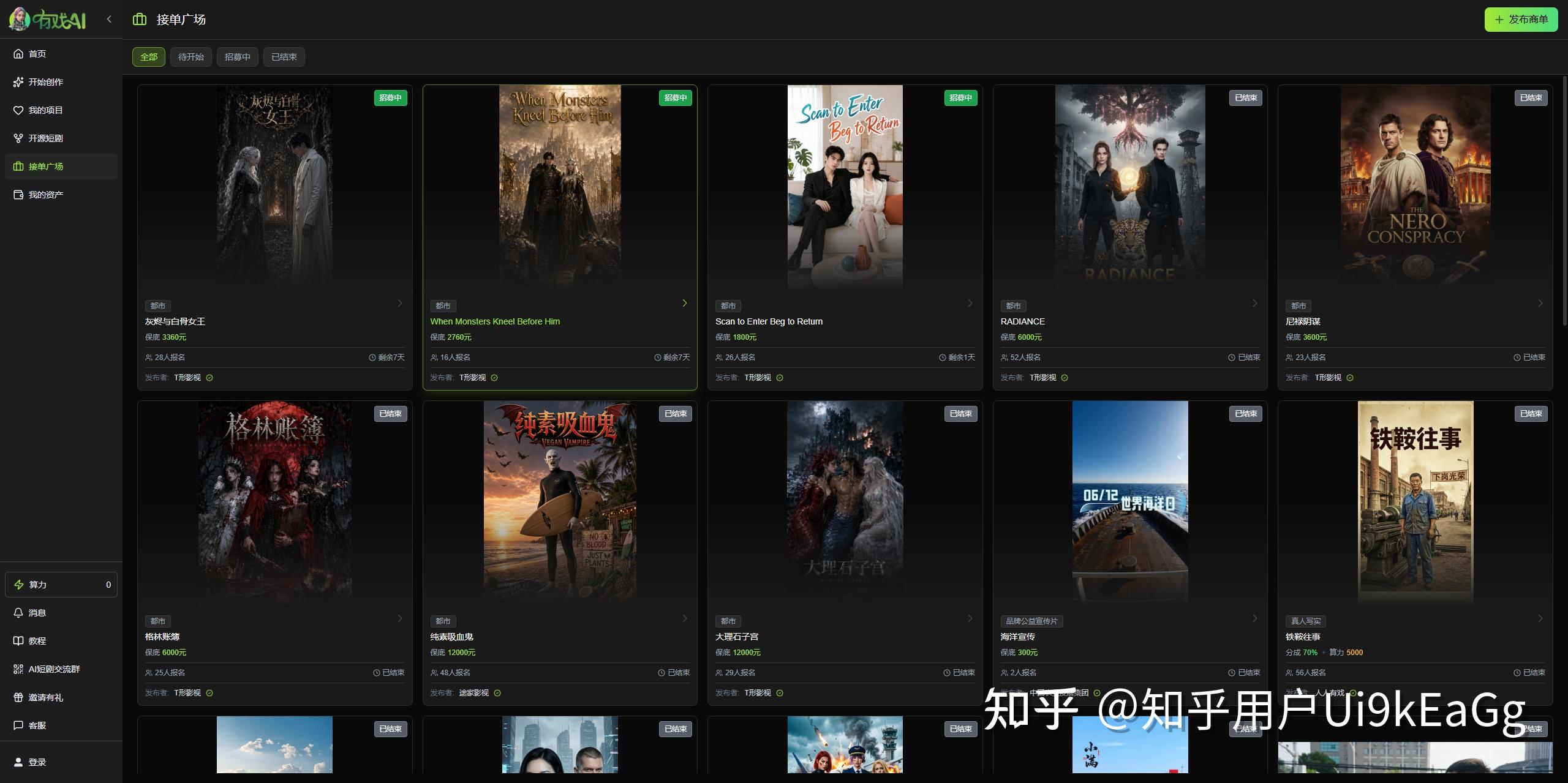Viewport: 1568px width, 783px height.
Task: Select the 全部 filter tab
Action: click(x=149, y=57)
